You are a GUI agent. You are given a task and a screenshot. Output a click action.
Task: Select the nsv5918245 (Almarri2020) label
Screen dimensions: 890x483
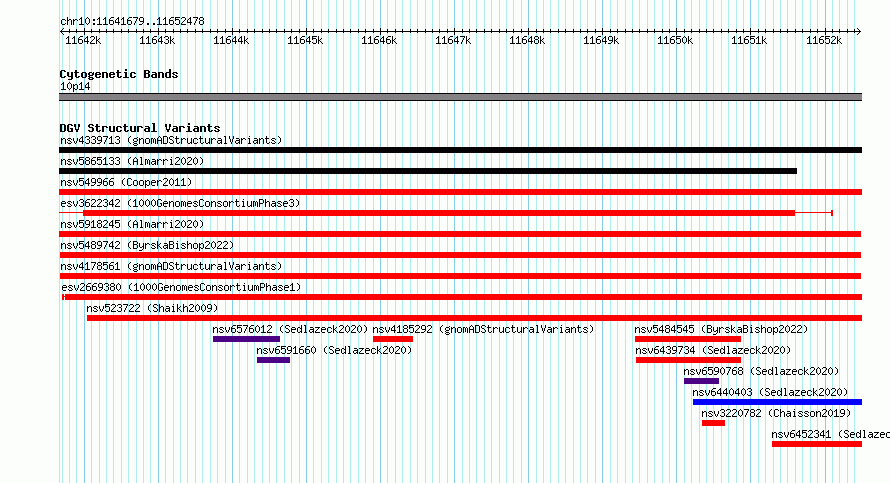(x=132, y=224)
